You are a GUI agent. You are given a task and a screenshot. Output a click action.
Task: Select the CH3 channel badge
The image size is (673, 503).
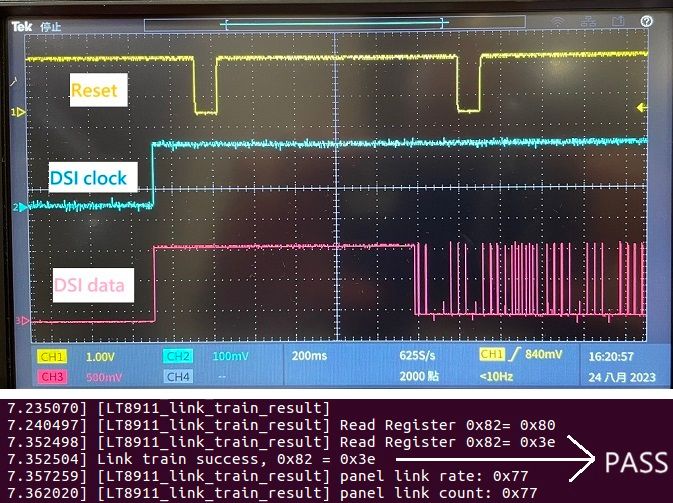click(x=52, y=376)
